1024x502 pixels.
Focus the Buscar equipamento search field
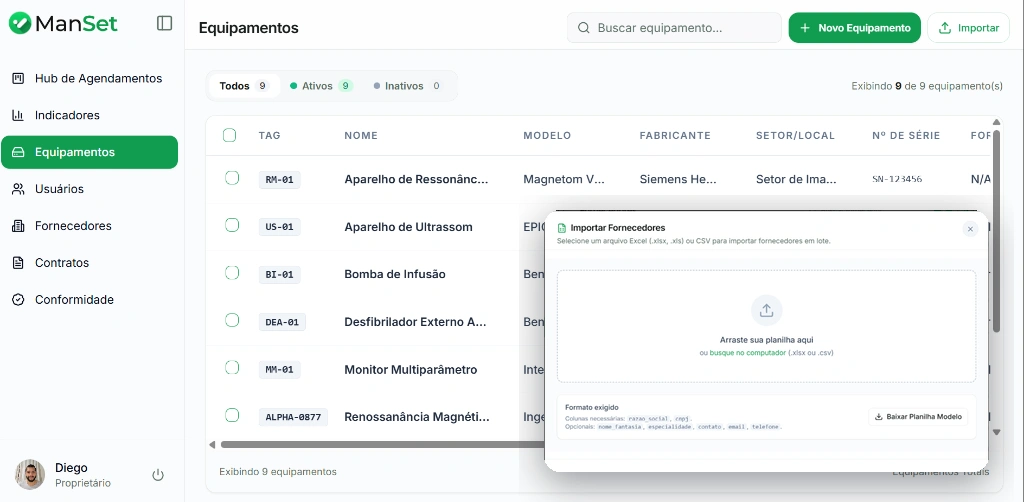click(674, 28)
